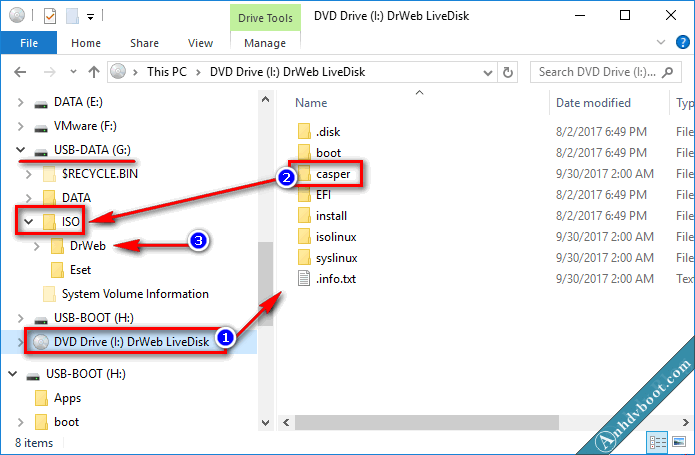Select VMware (F:) in the navigation pane

(85, 126)
